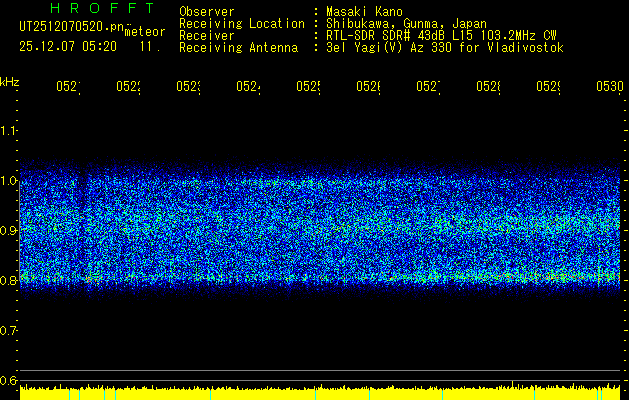Click the 'Receiving Location' field label

point(241,23)
